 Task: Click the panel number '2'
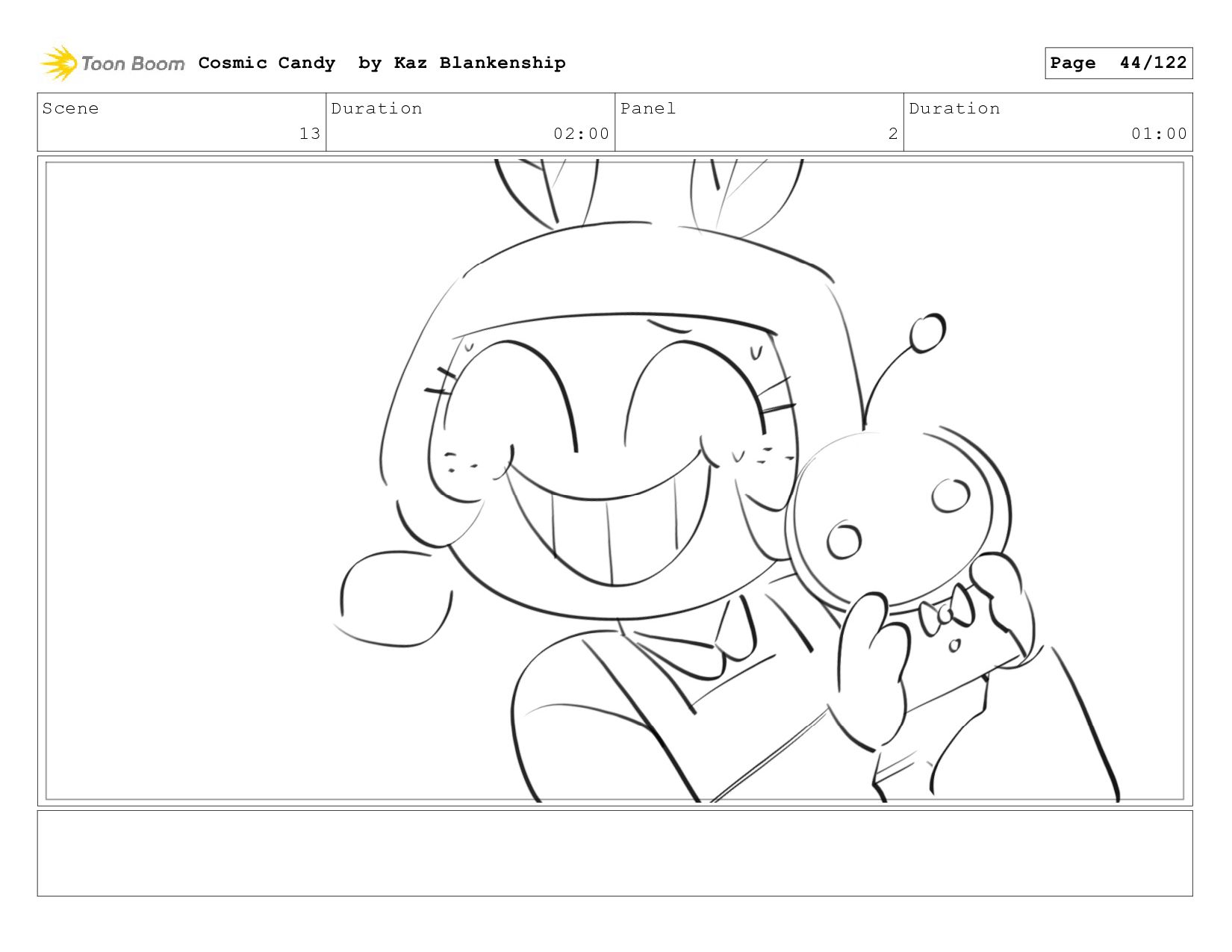pyautogui.click(x=893, y=134)
